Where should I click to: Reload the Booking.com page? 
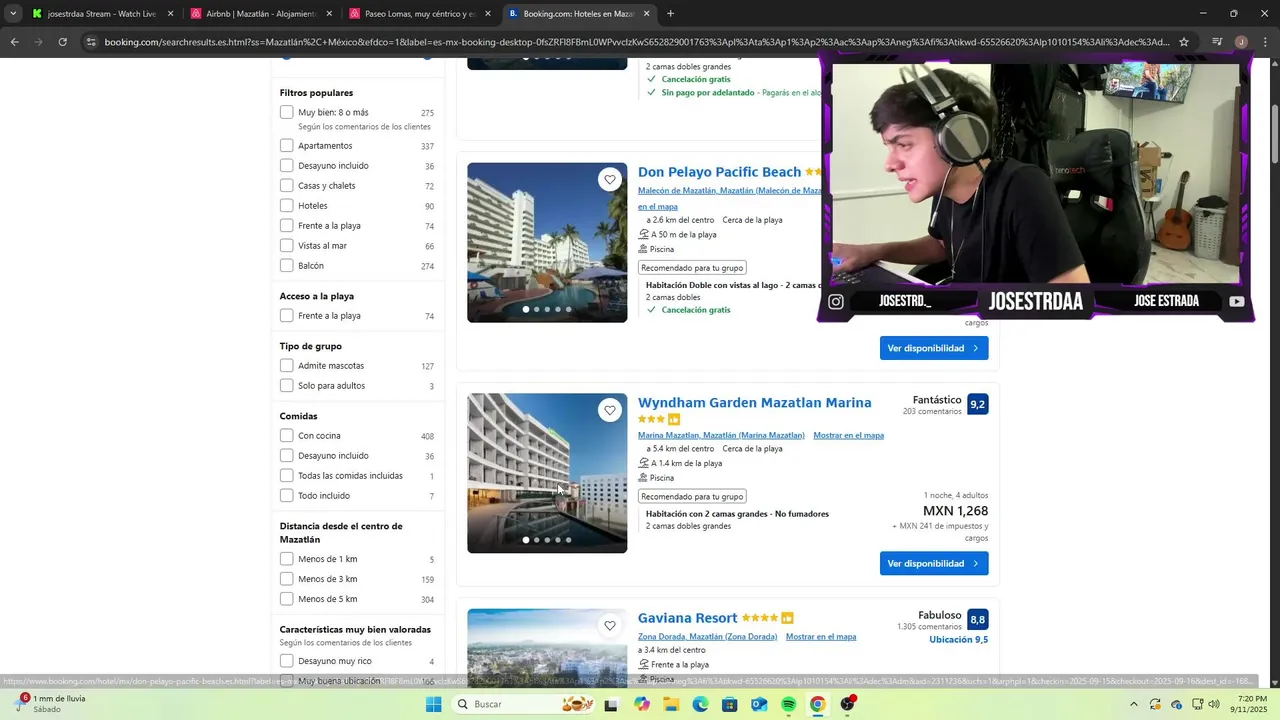pyautogui.click(x=62, y=42)
